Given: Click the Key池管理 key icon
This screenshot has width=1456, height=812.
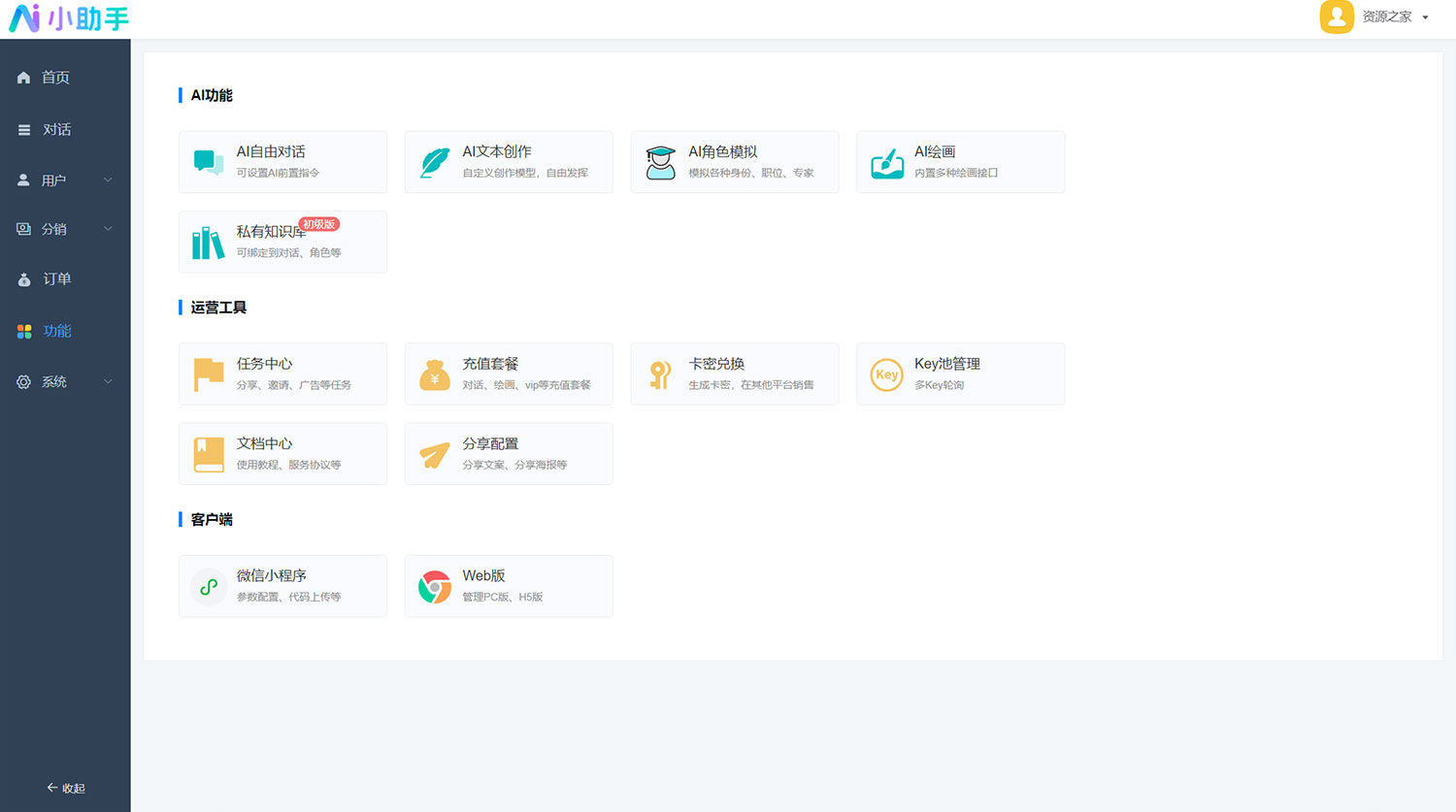Looking at the screenshot, I should (886, 374).
